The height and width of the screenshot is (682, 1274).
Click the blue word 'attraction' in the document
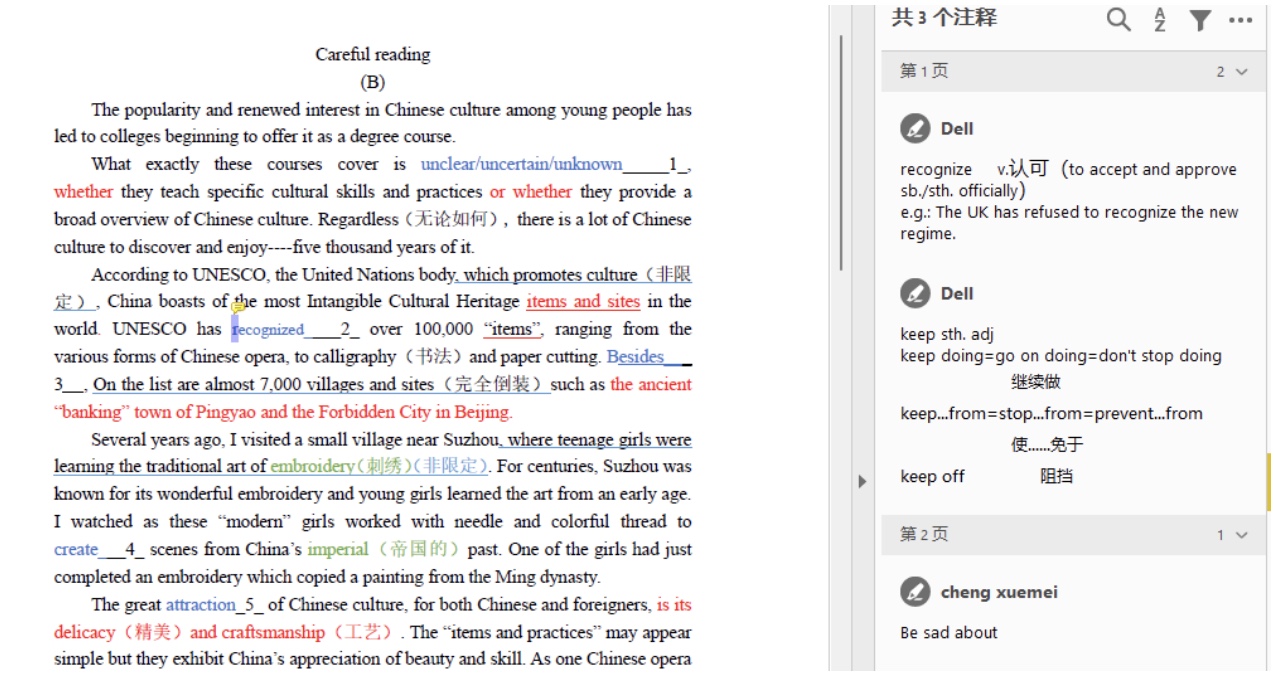(x=201, y=604)
